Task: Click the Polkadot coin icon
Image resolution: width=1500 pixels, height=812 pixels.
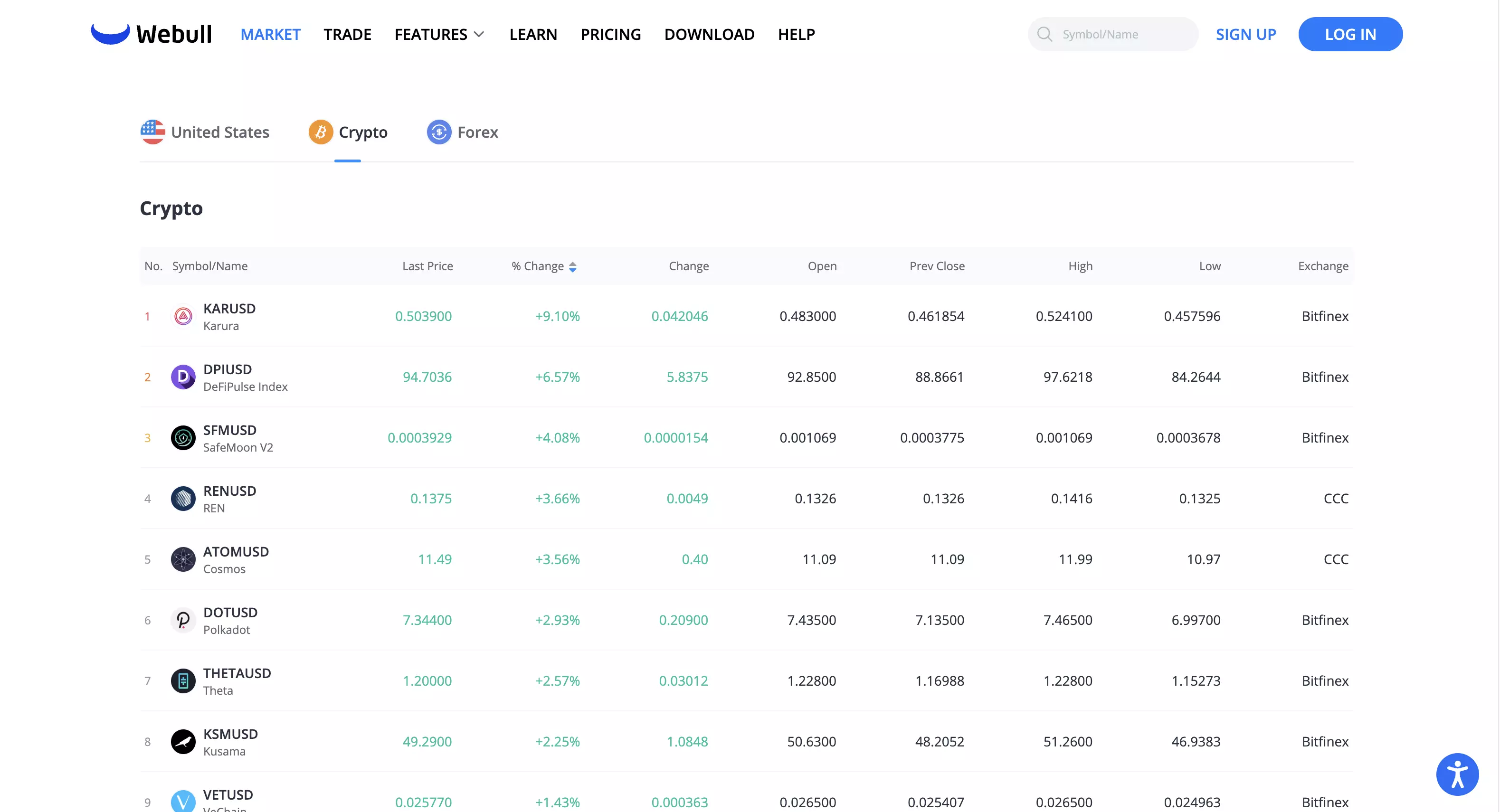Action: click(x=183, y=621)
